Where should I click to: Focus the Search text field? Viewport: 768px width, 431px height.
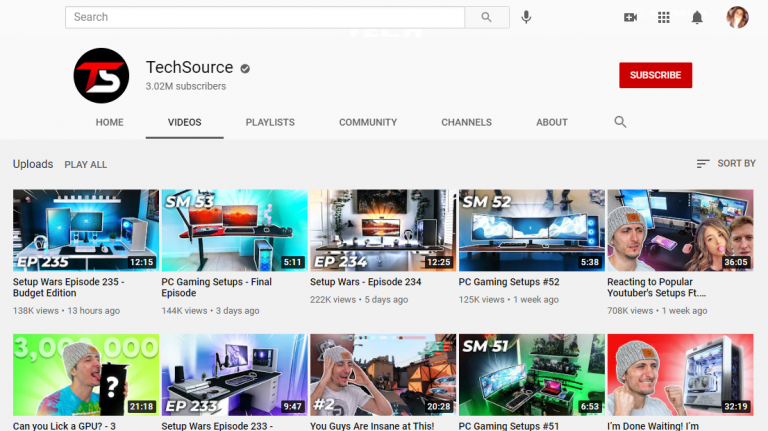[265, 17]
